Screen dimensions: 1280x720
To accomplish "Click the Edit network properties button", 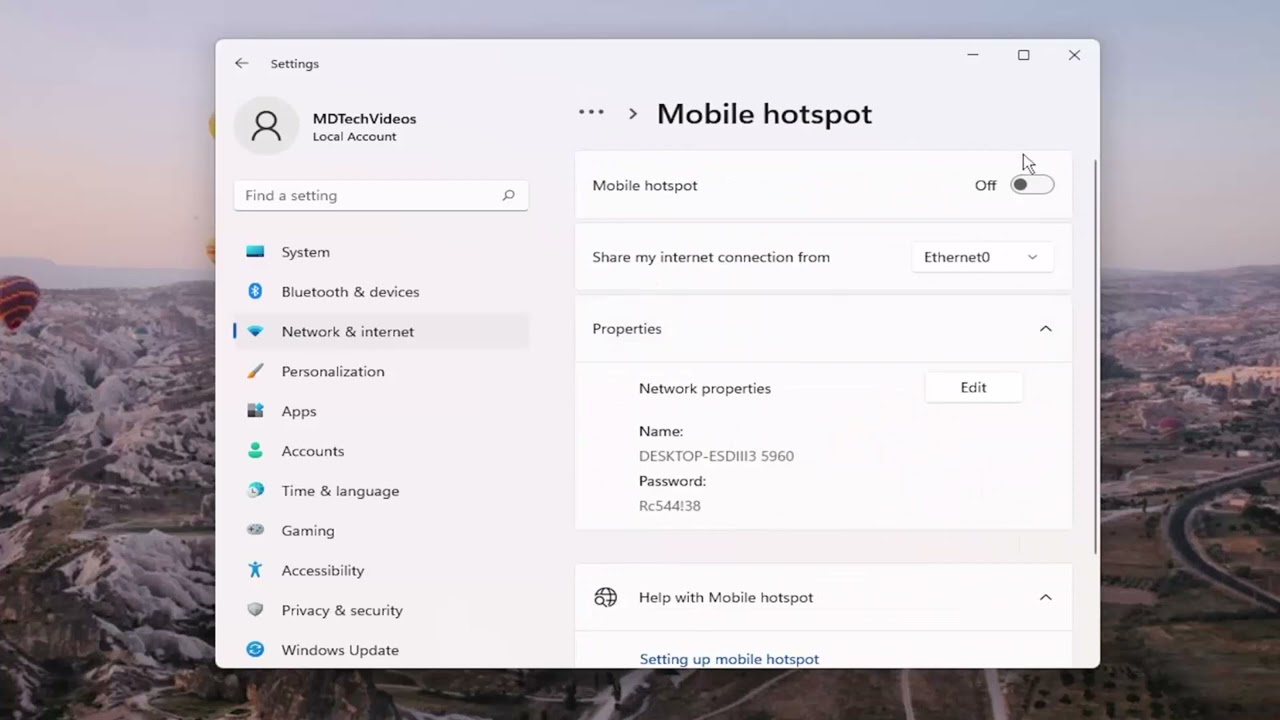I will (973, 388).
